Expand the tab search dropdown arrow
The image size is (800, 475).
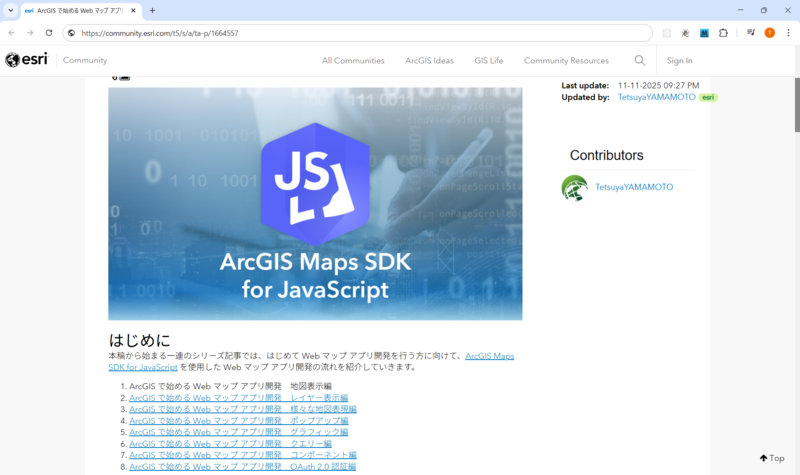tap(10, 10)
